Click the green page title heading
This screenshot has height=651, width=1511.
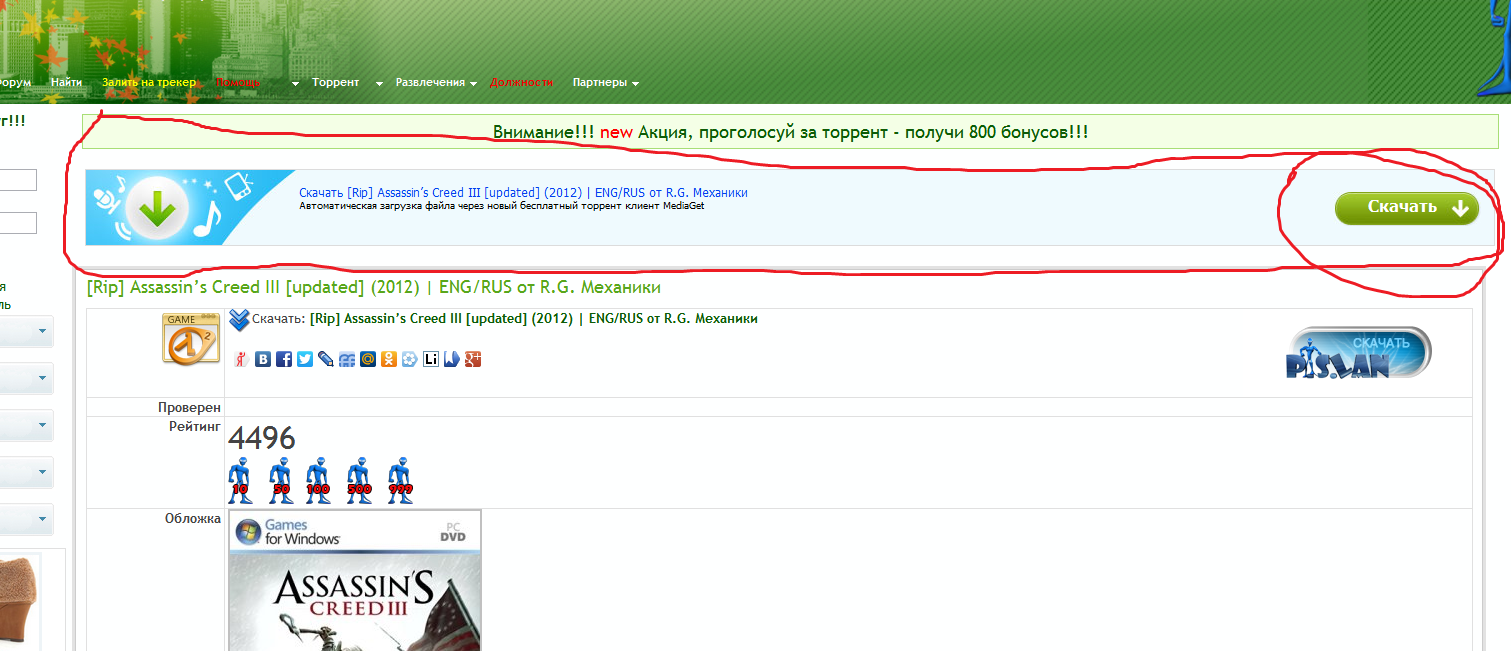point(374,287)
